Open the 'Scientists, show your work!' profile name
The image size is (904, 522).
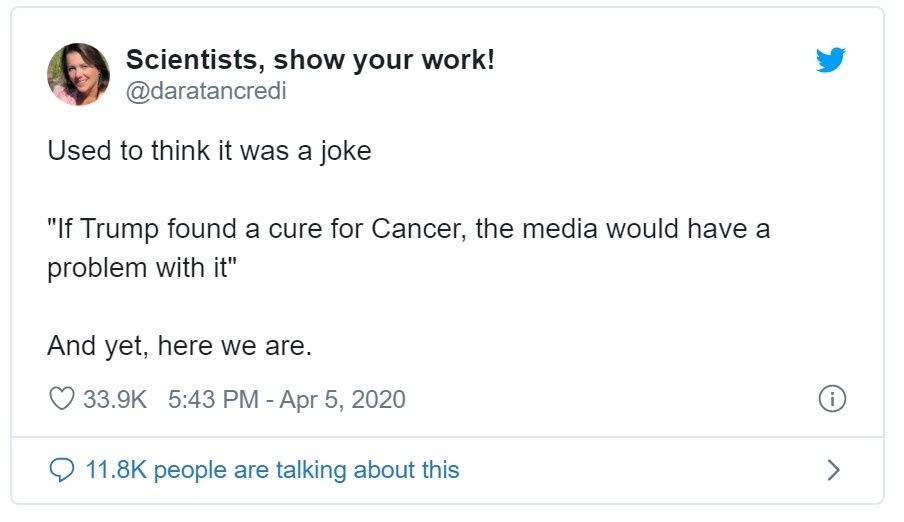pos(310,60)
